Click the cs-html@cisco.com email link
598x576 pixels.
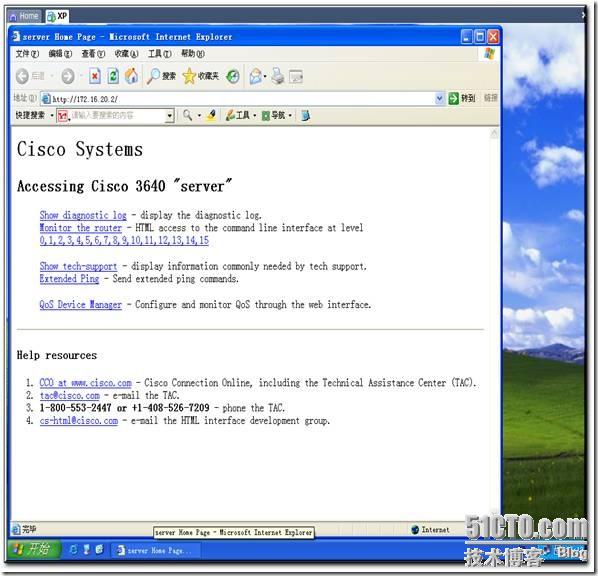click(x=79, y=420)
